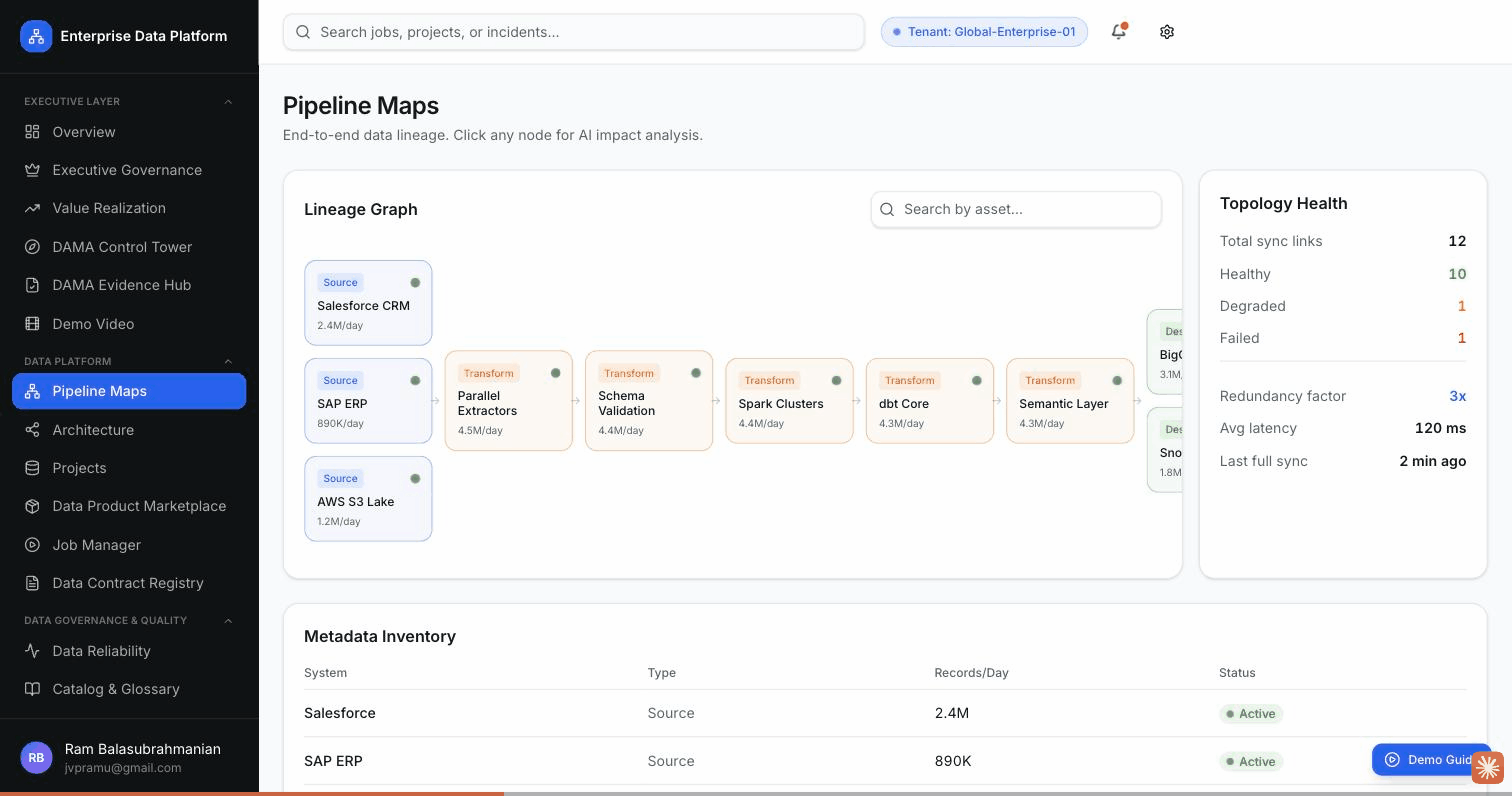The height and width of the screenshot is (796, 1512).
Task: Click the Parallel Extractors transform node
Action: tap(509, 401)
